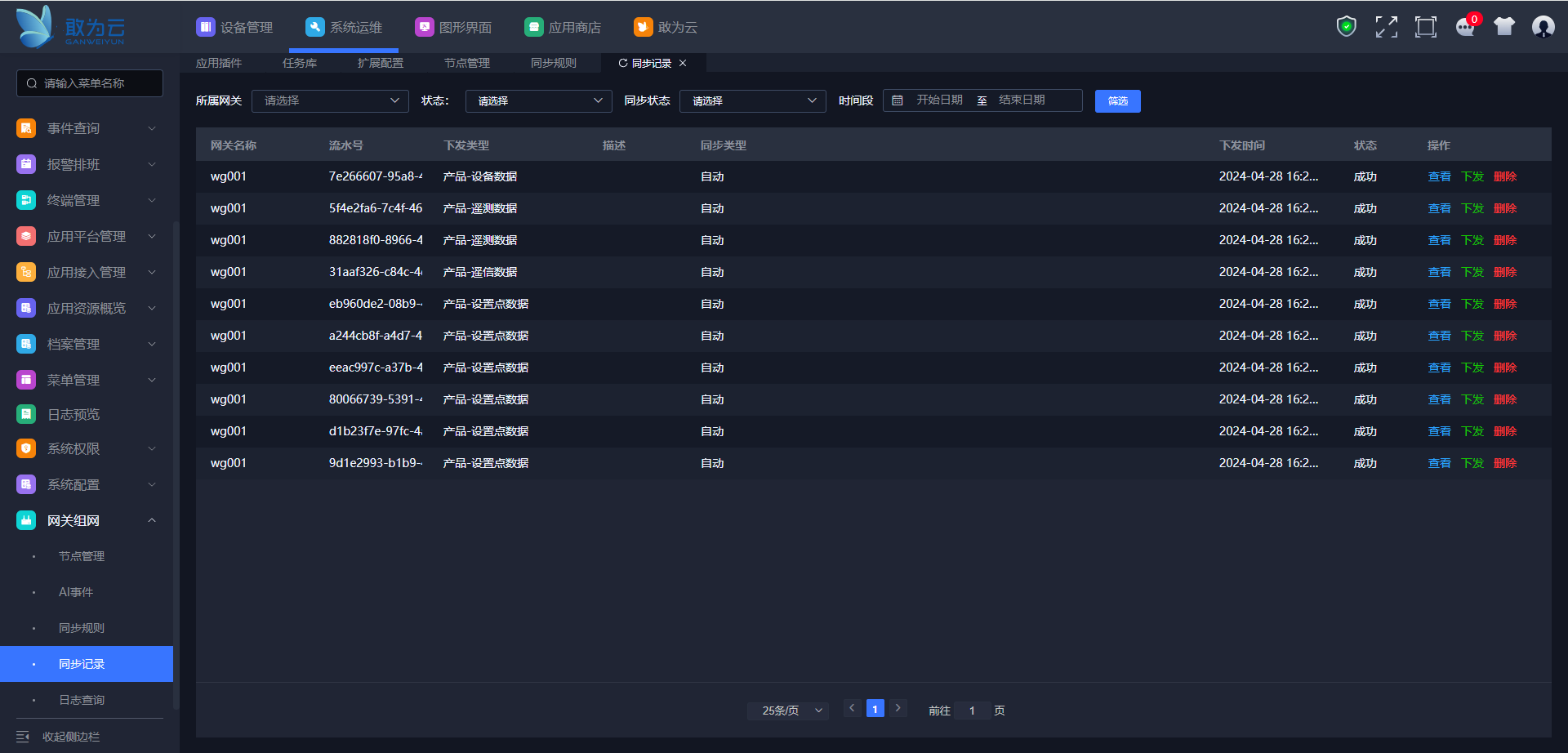Screen dimensions: 1568x753
Task: Expand the 系统配置 menu chevron
Action: (x=152, y=484)
